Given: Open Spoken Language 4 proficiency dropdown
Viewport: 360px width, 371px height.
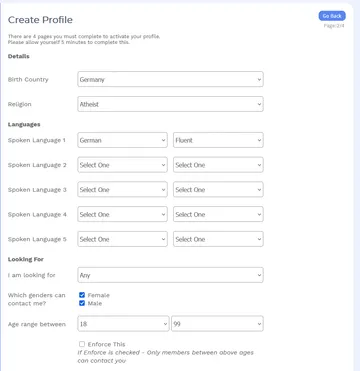Looking at the screenshot, I should click(218, 214).
